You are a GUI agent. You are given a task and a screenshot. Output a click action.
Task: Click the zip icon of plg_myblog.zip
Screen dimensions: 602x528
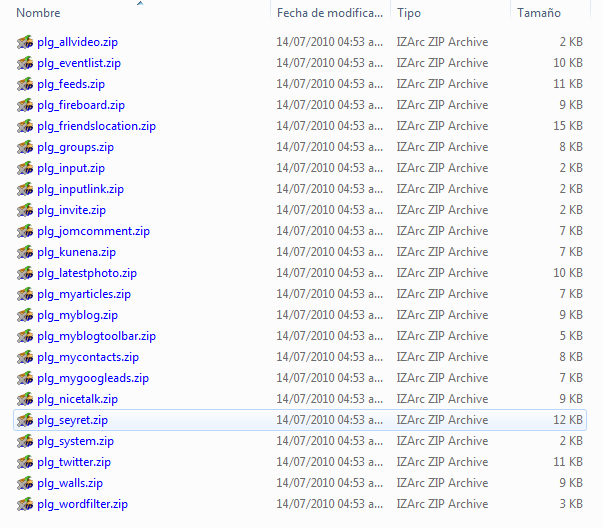click(25, 315)
